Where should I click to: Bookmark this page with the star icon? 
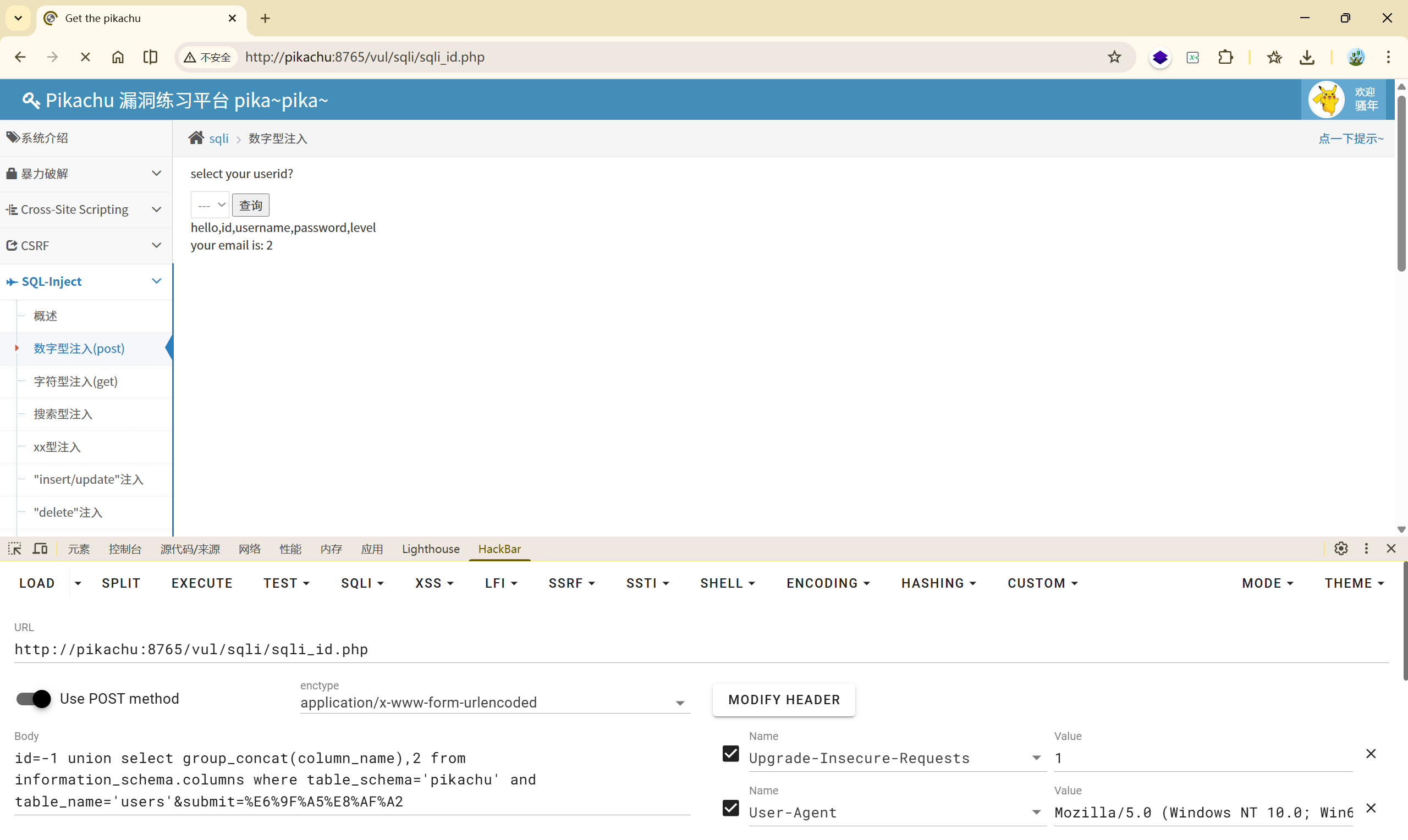[x=1114, y=57]
